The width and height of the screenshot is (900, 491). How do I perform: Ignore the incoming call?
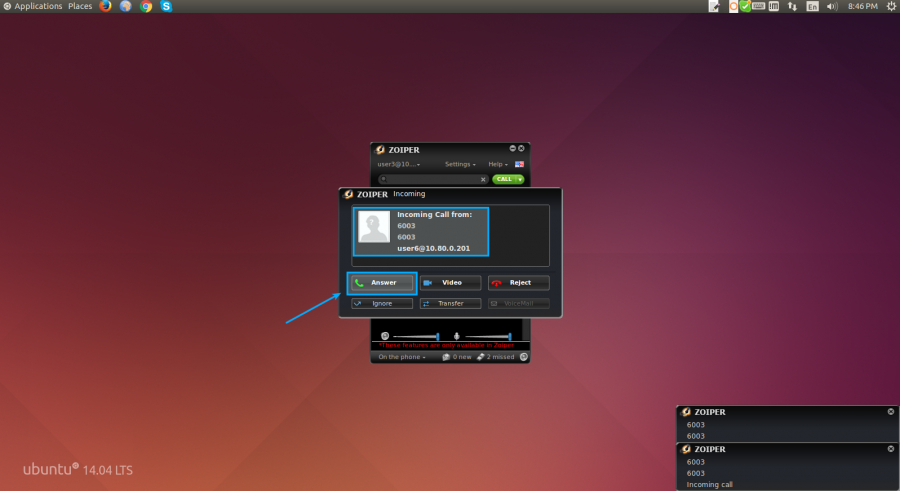382,303
